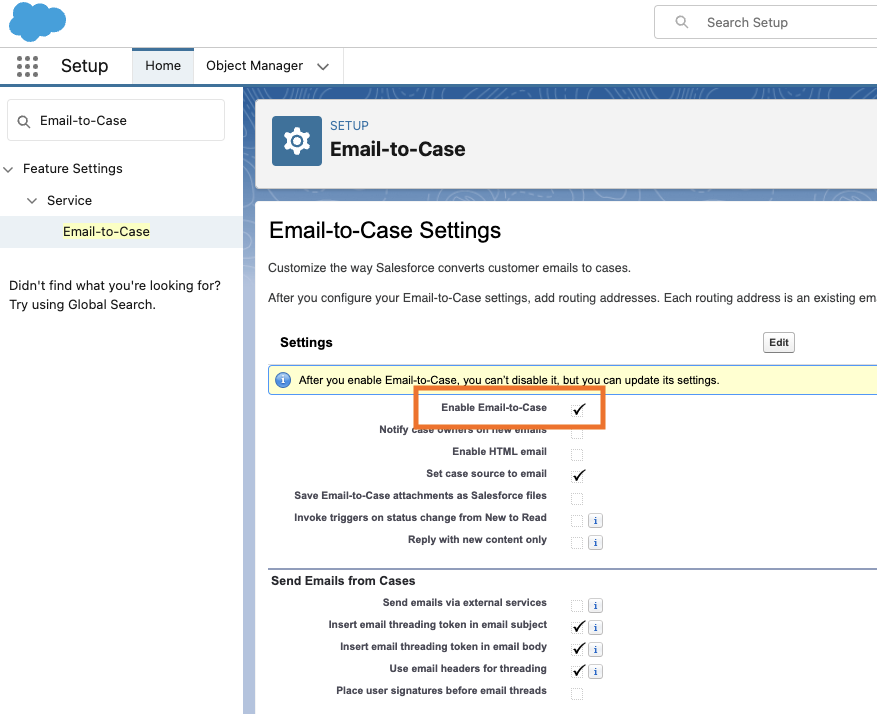The image size is (877, 714).
Task: Switch to the Home tab
Action: click(163, 66)
